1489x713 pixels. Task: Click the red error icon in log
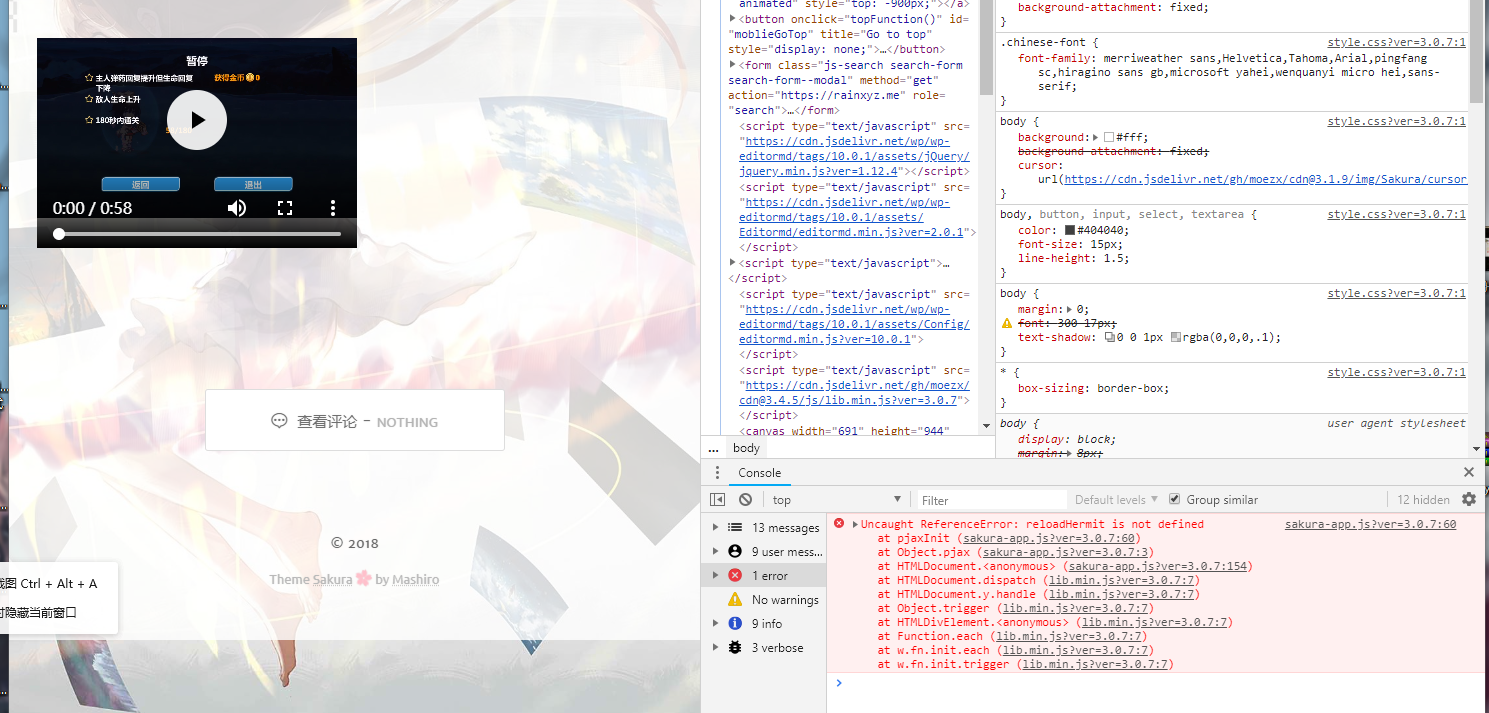pyautogui.click(x=839, y=523)
